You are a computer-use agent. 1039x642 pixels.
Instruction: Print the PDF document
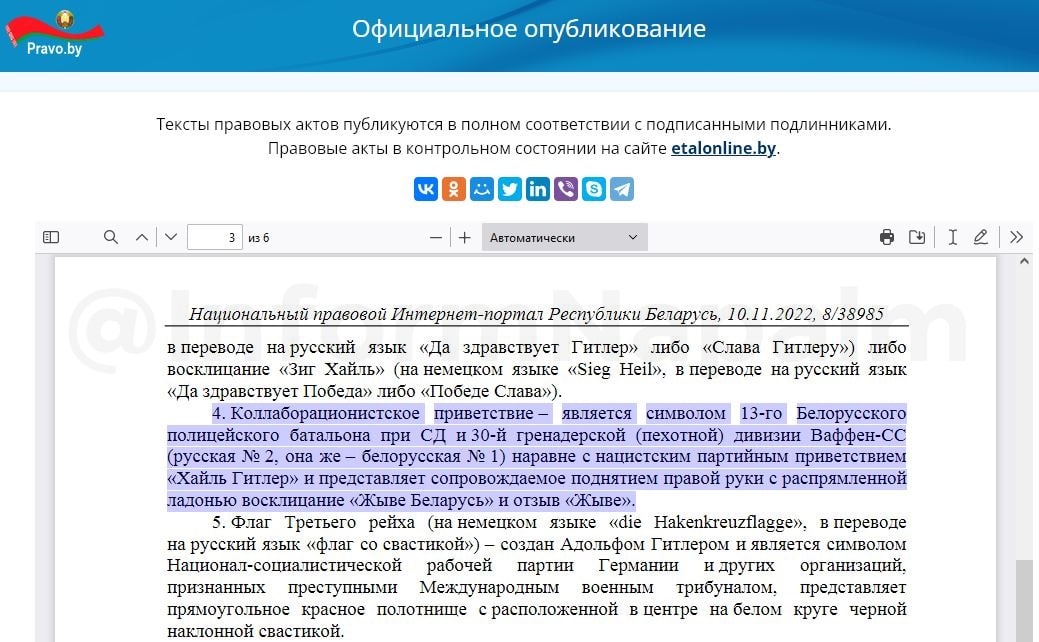886,237
